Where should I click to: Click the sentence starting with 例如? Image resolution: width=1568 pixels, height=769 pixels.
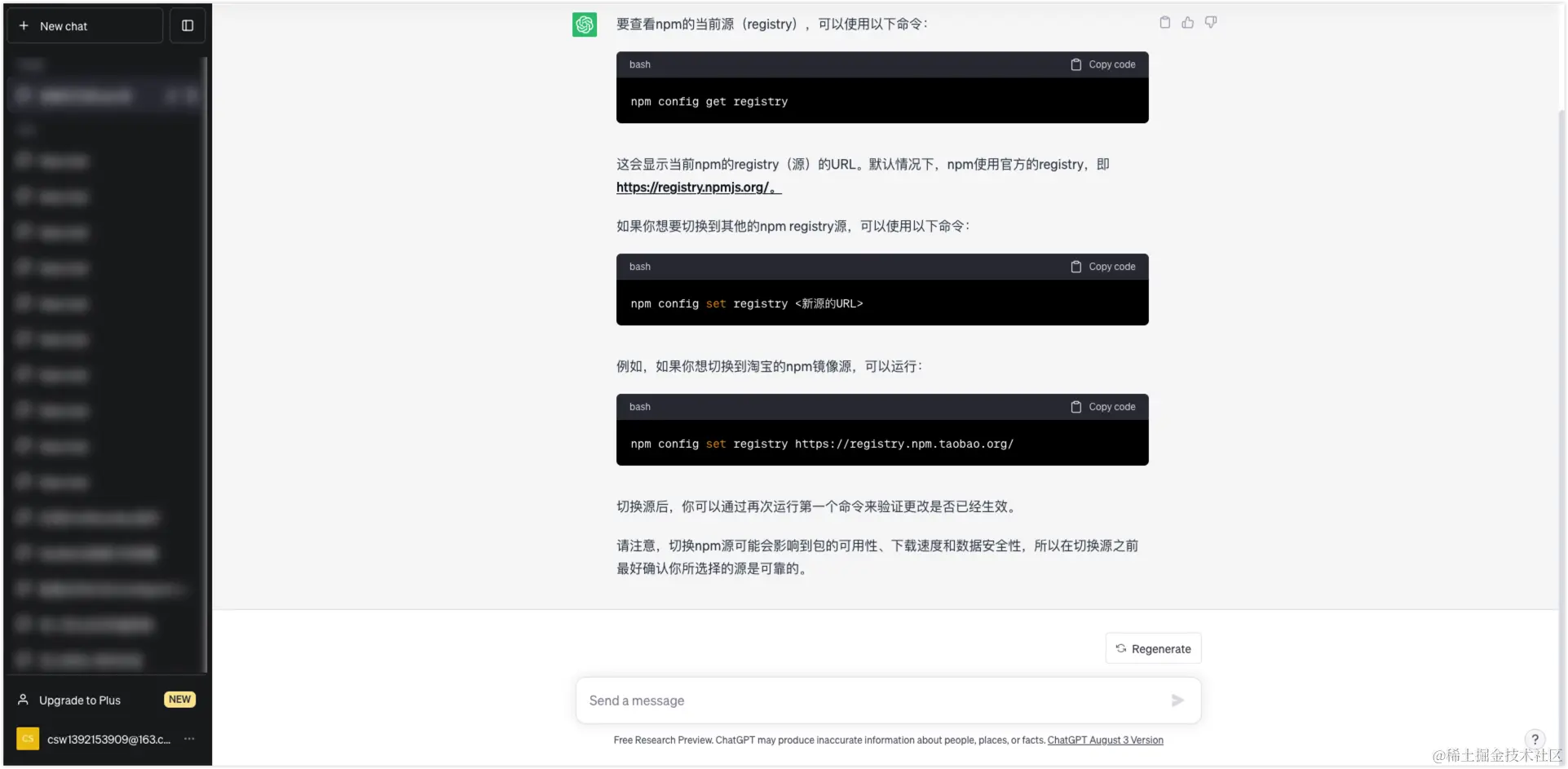[x=770, y=367]
